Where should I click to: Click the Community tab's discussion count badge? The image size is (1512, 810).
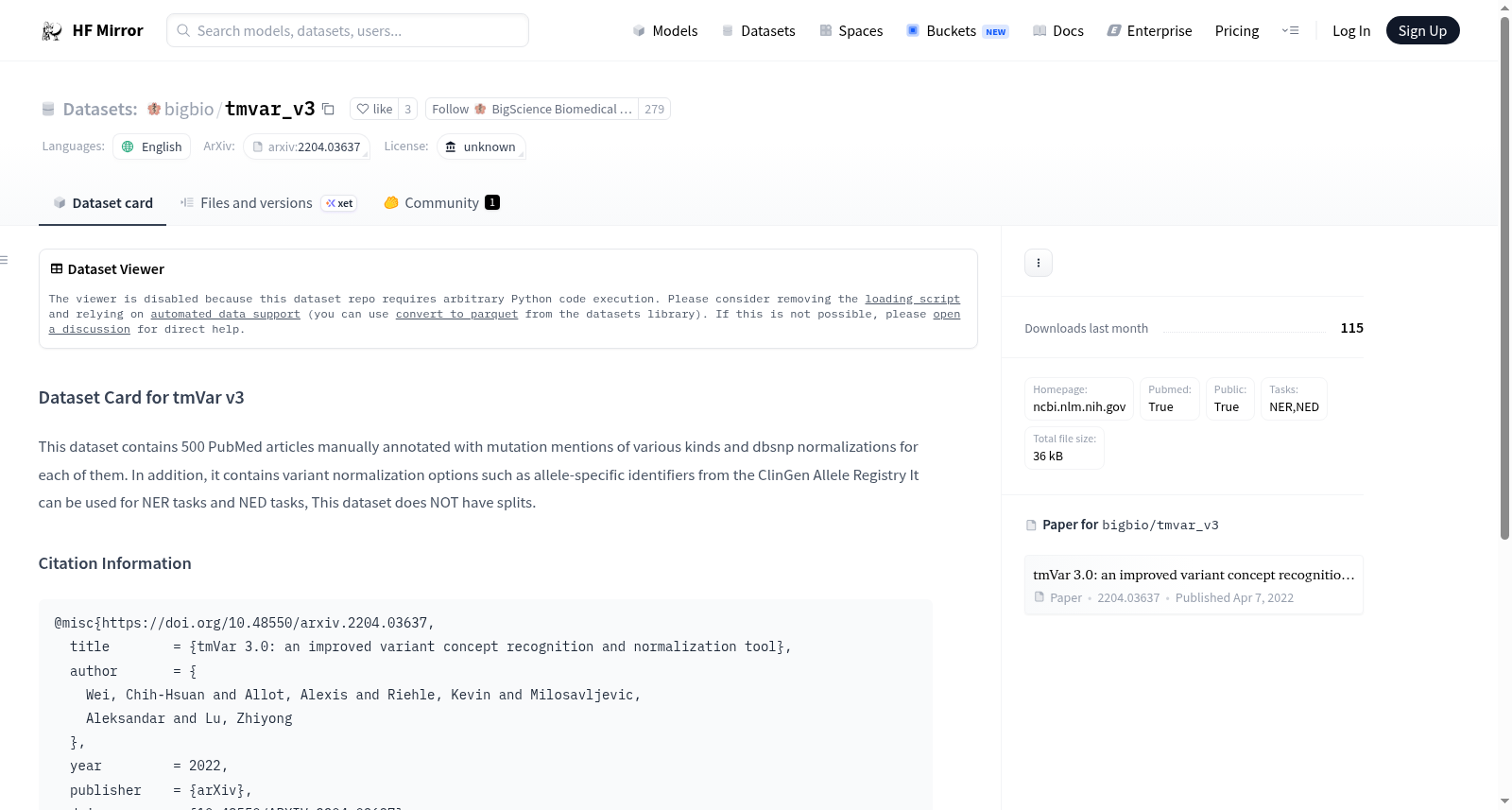click(x=492, y=202)
